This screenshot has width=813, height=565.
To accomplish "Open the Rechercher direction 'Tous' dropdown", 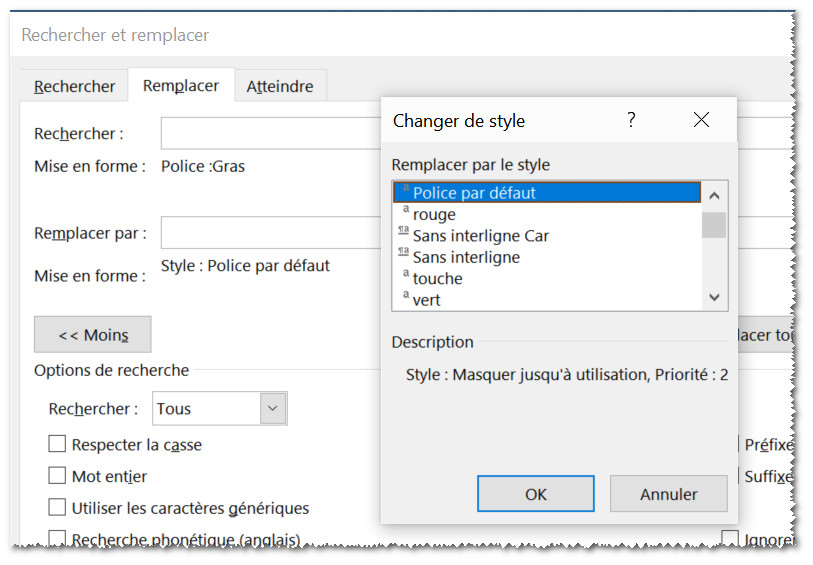I will pyautogui.click(x=273, y=408).
